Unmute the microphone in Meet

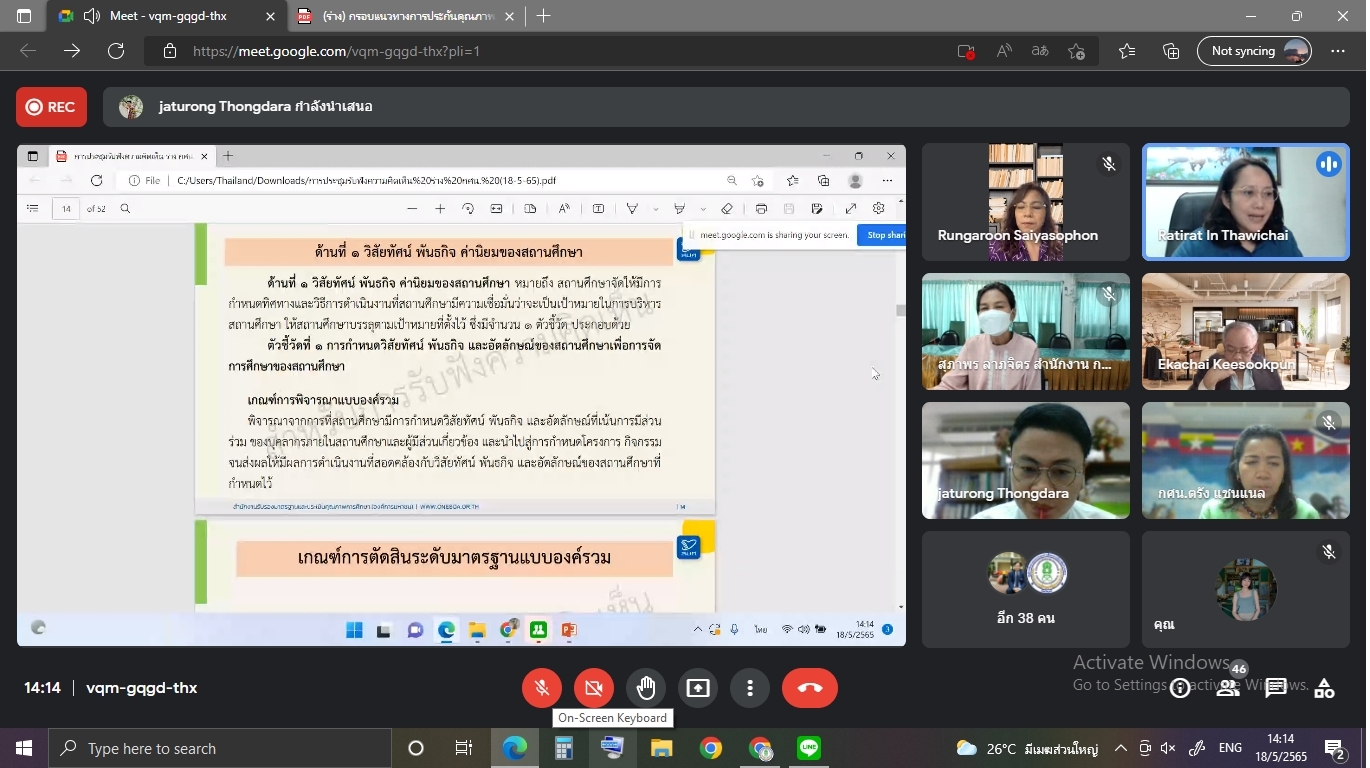coord(542,688)
